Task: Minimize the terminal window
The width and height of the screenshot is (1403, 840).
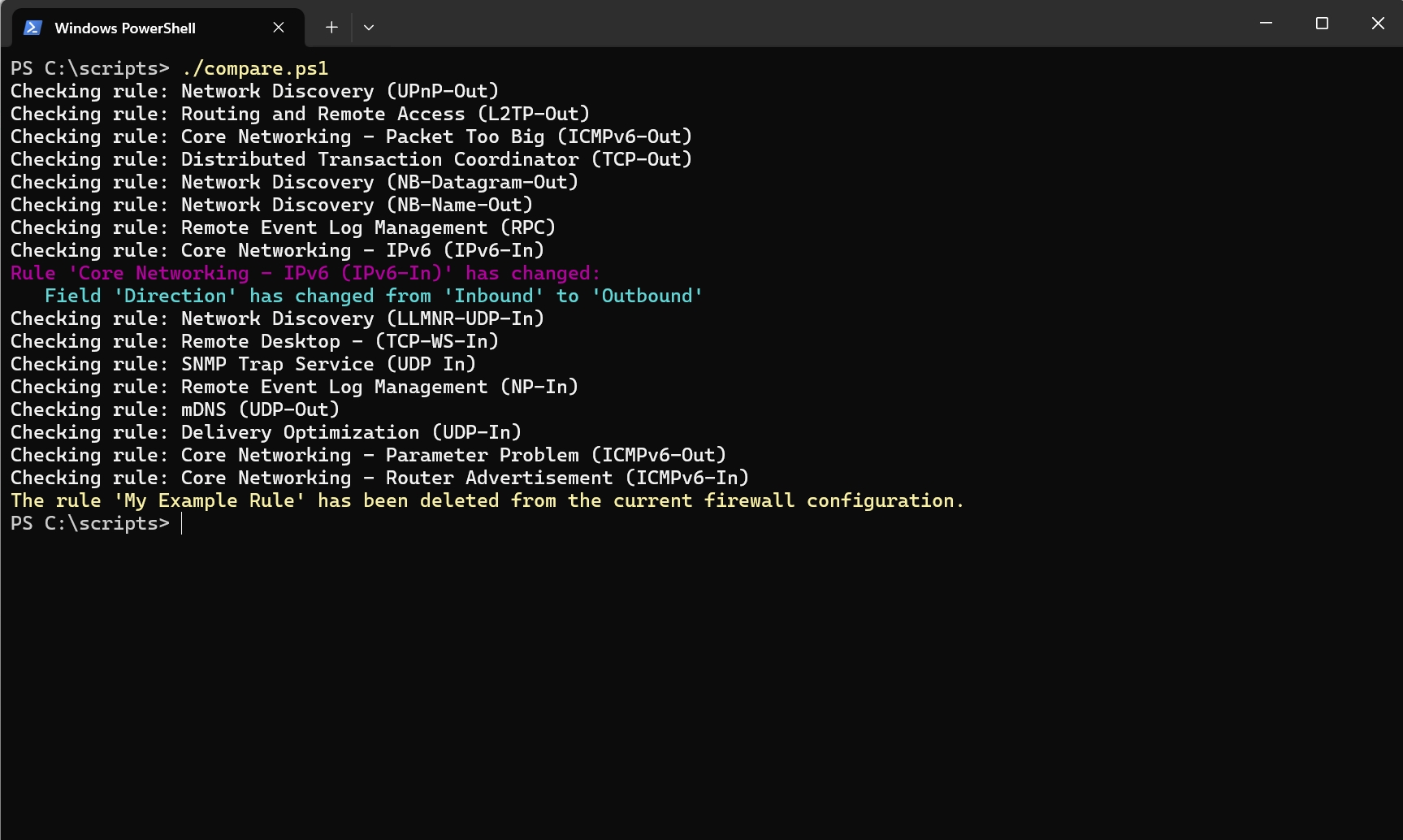Action: (x=1266, y=23)
